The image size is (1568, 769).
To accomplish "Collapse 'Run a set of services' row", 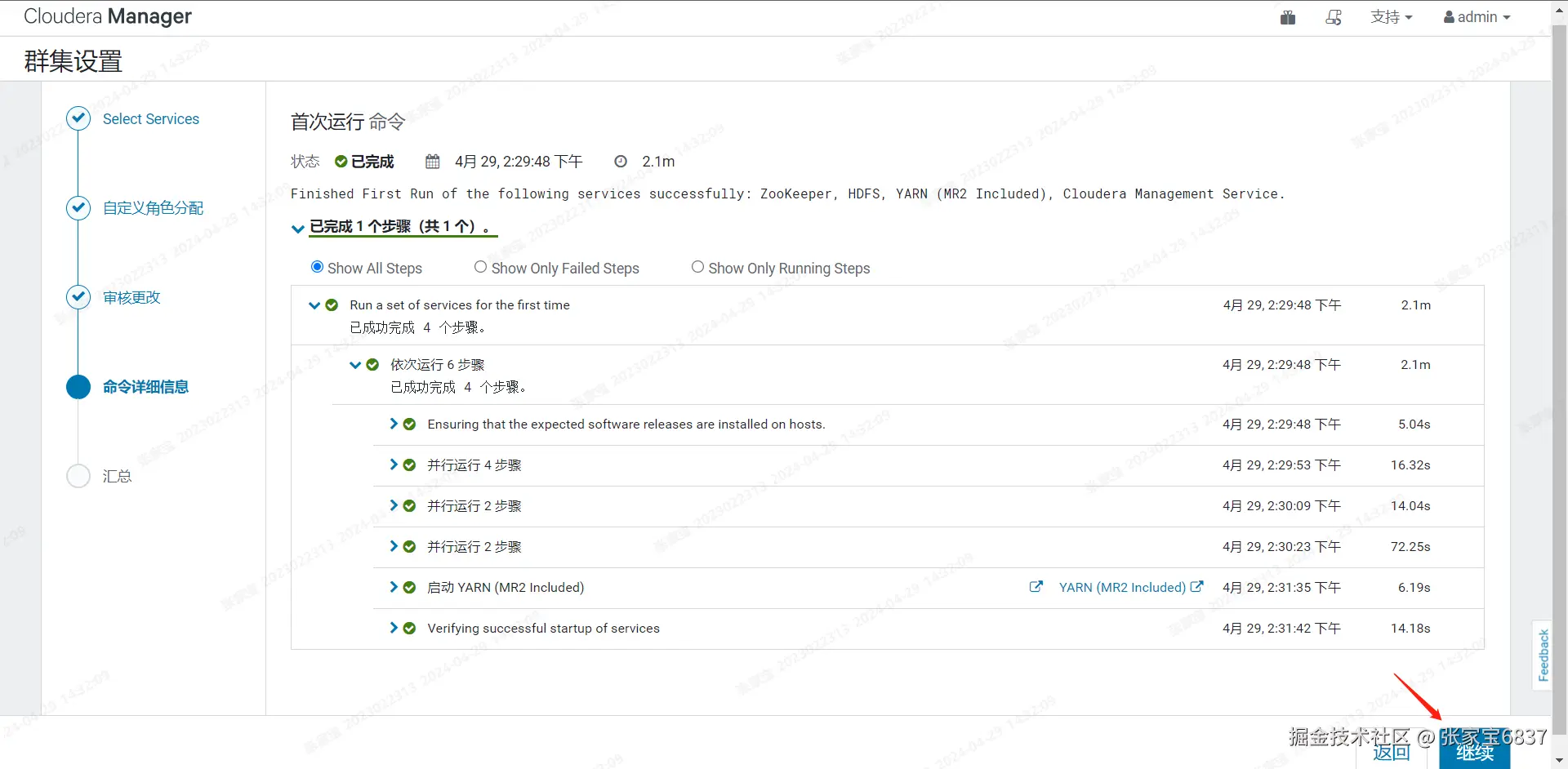I will pos(314,305).
